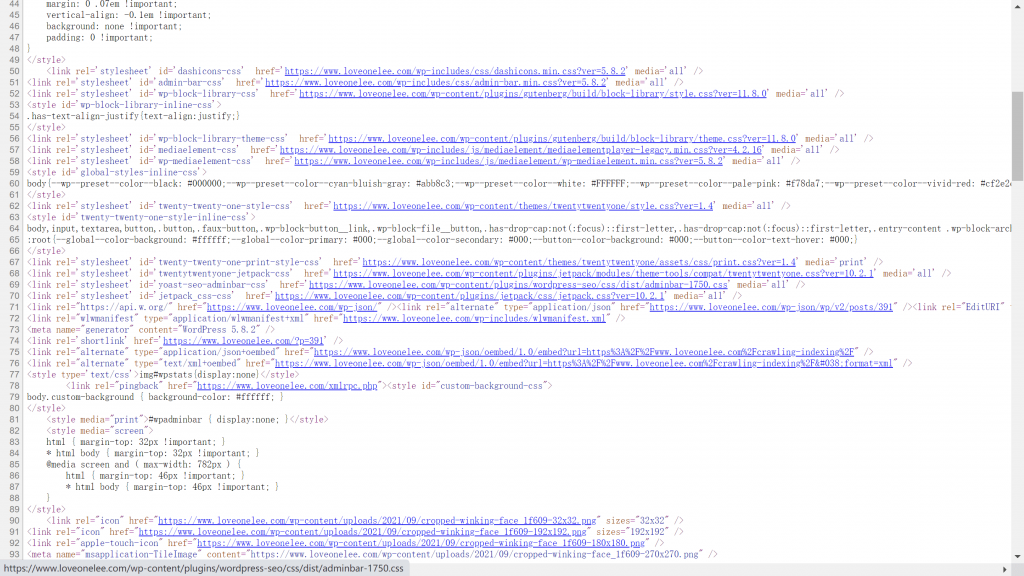1024x576 pixels.
Task: Click the scroll down arrow of vertical scrollbar
Action: coord(1017,557)
